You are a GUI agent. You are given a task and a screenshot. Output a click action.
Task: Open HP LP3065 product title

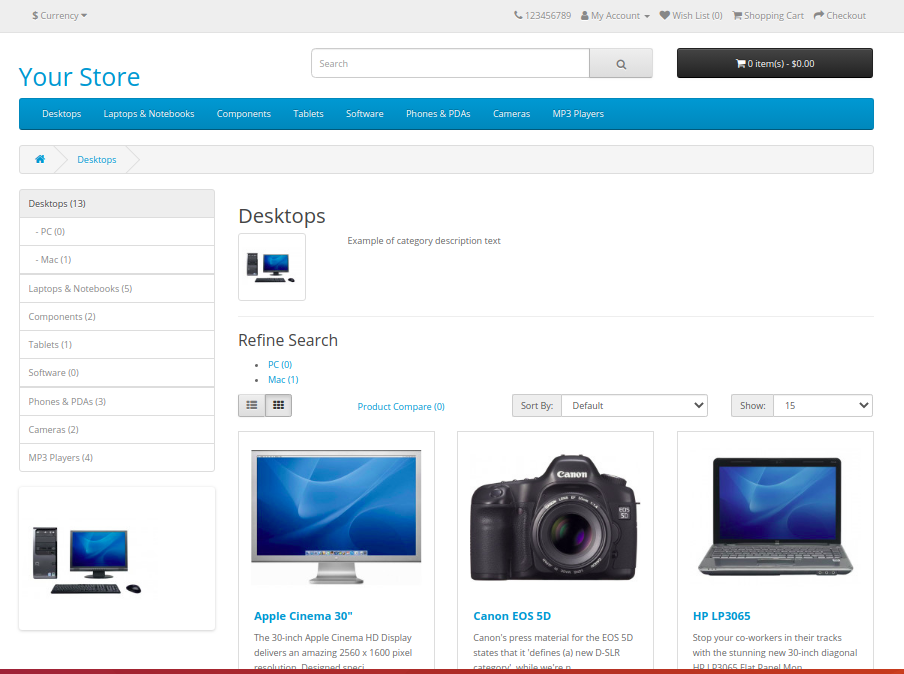tap(721, 616)
